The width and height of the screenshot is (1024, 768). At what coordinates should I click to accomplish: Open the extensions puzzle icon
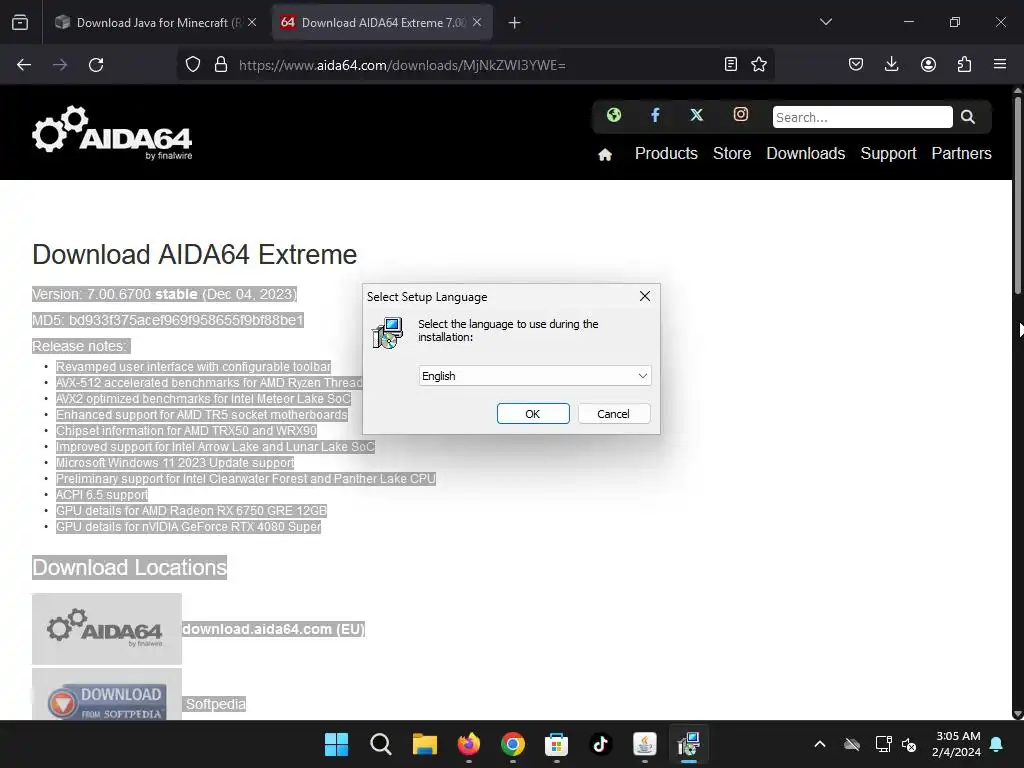point(965,64)
